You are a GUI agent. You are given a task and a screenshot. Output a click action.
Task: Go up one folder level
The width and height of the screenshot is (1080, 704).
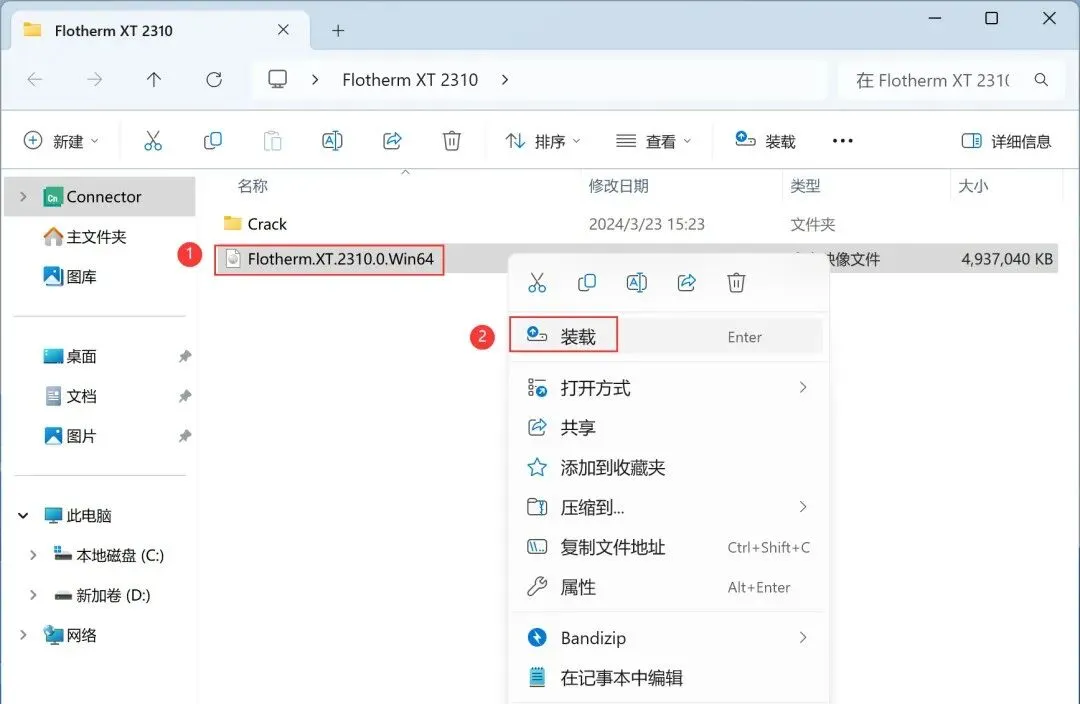point(154,80)
